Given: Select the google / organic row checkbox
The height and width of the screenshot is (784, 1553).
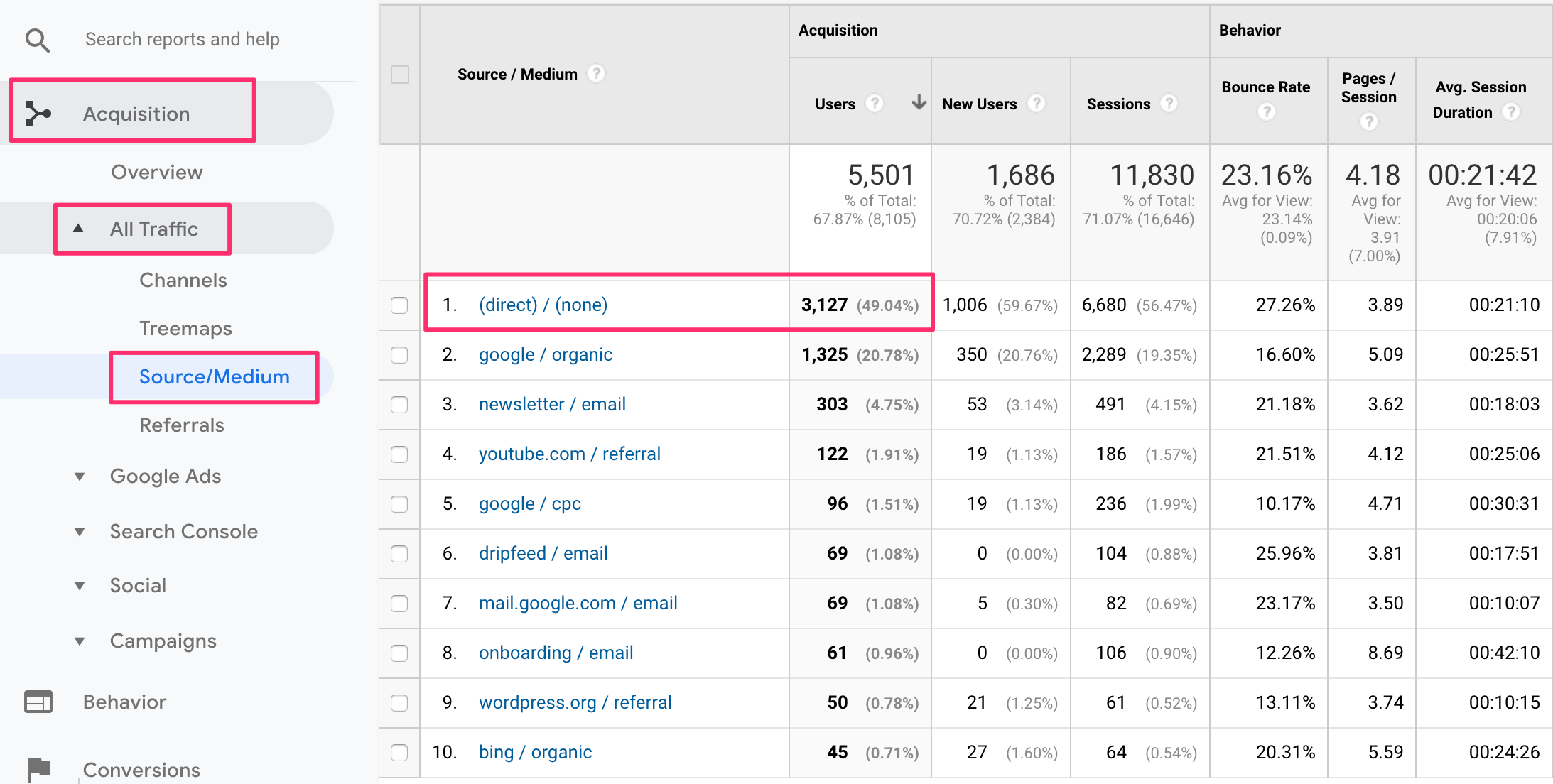Looking at the screenshot, I should [399, 355].
